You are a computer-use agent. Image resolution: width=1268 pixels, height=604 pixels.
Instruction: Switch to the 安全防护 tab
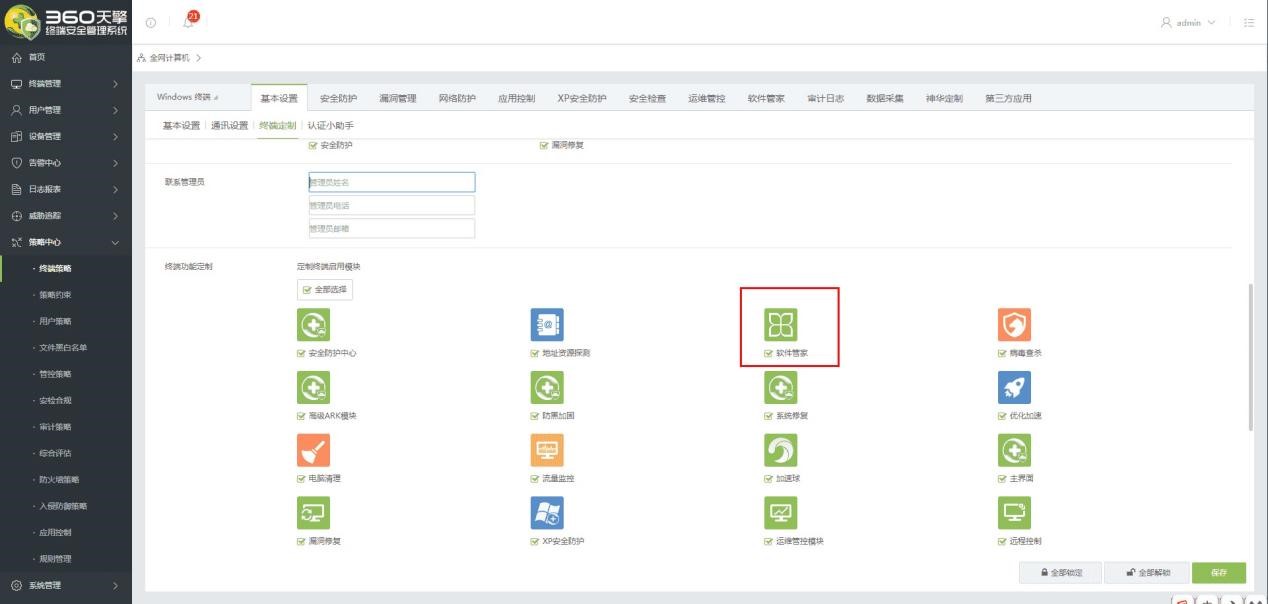coord(338,98)
